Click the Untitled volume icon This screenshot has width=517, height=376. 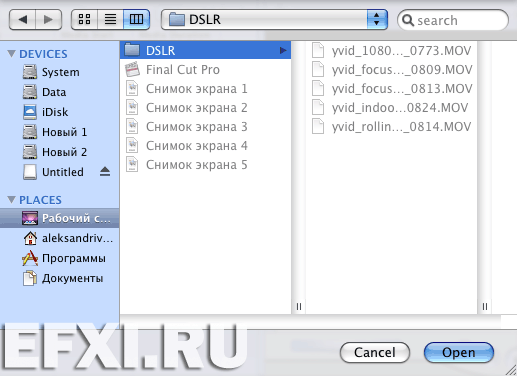[30, 172]
